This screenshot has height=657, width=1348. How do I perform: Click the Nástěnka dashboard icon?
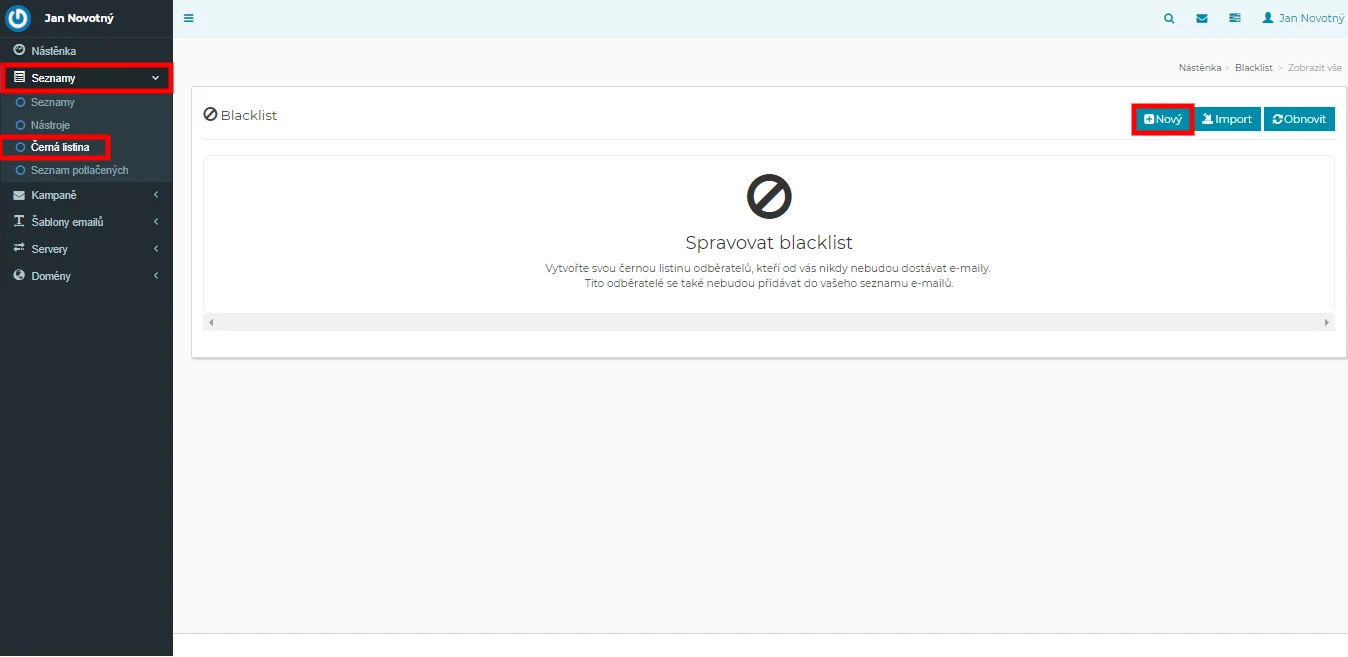(19, 50)
